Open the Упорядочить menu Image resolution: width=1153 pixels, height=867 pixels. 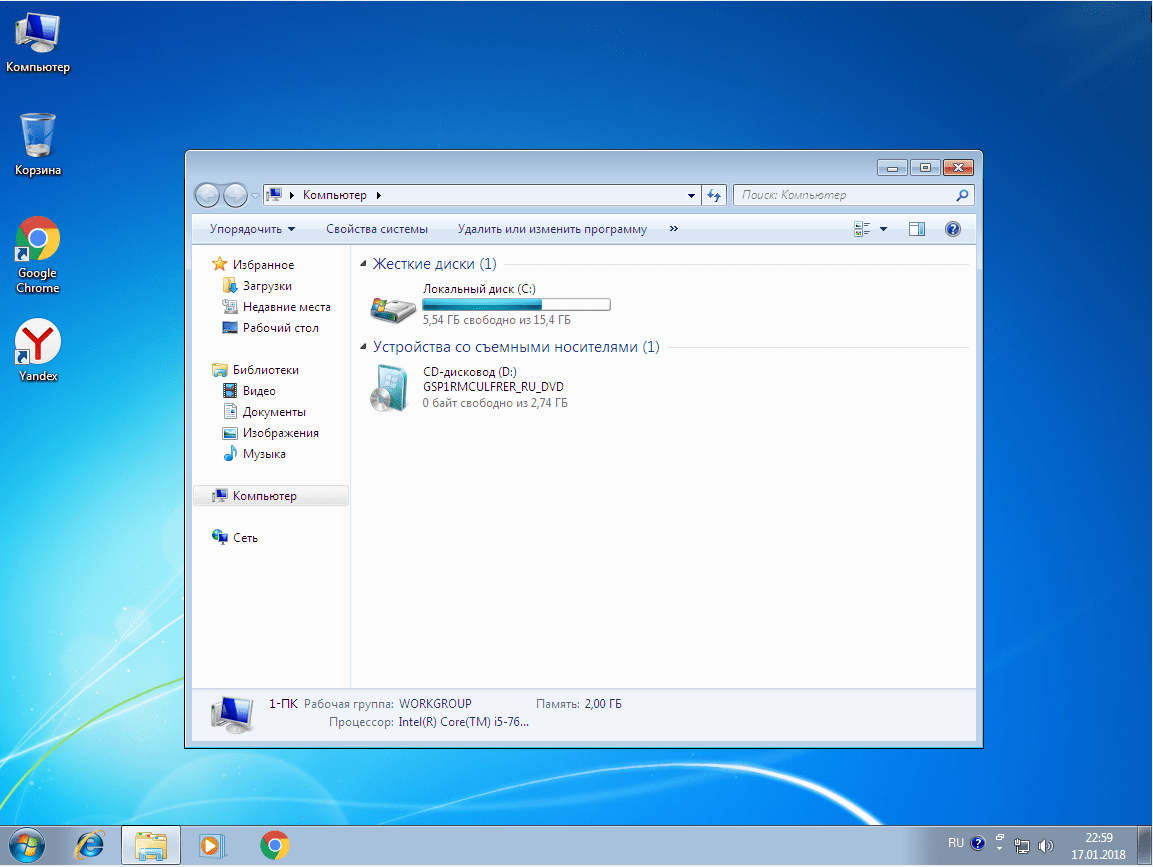click(x=252, y=229)
